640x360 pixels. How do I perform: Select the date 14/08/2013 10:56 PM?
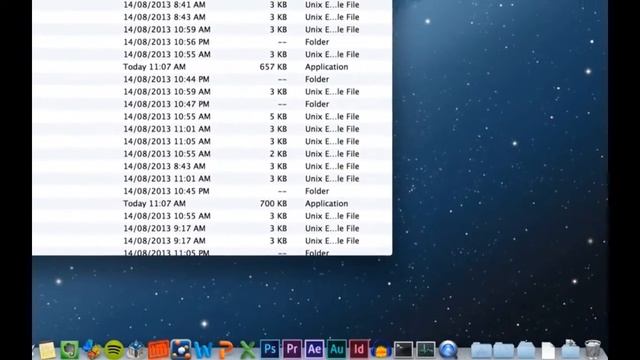(167, 42)
